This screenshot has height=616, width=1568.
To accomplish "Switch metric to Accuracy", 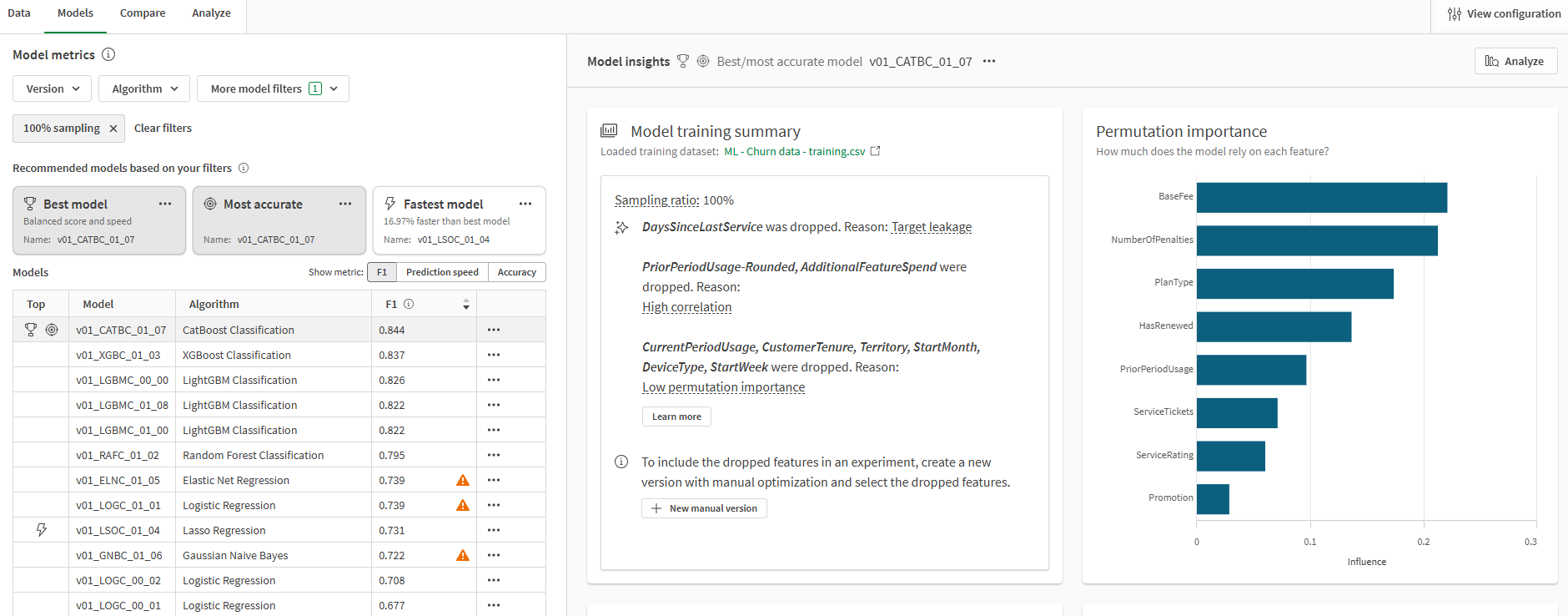I will point(517,272).
